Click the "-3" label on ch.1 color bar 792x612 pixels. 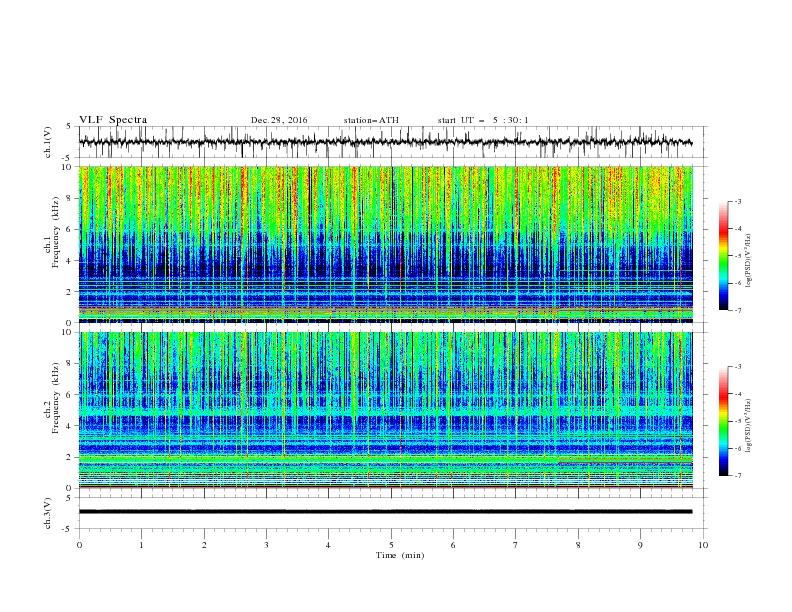coord(738,201)
